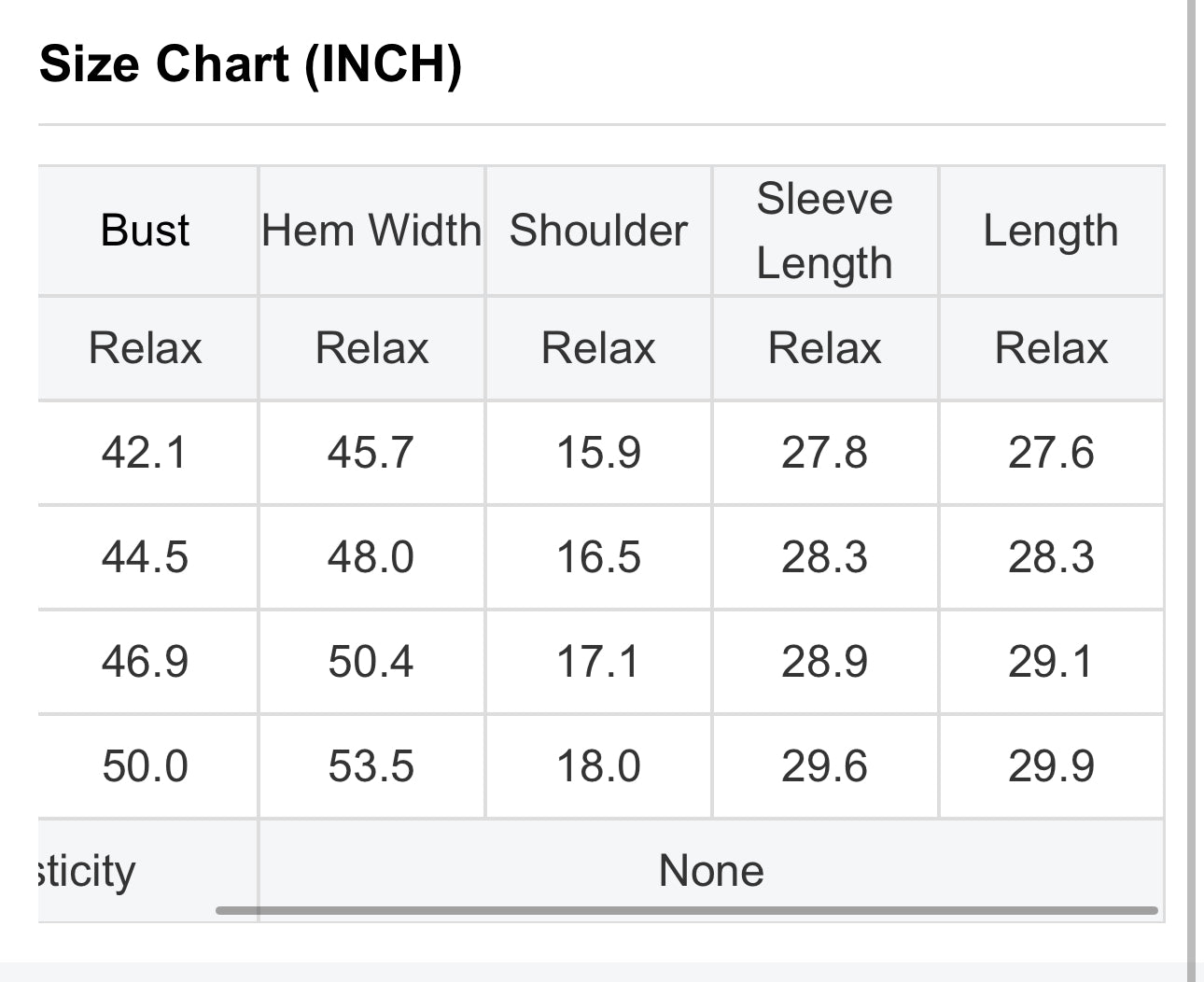Image resolution: width=1204 pixels, height=982 pixels.
Task: Click length value 27.6
Action: (1050, 453)
